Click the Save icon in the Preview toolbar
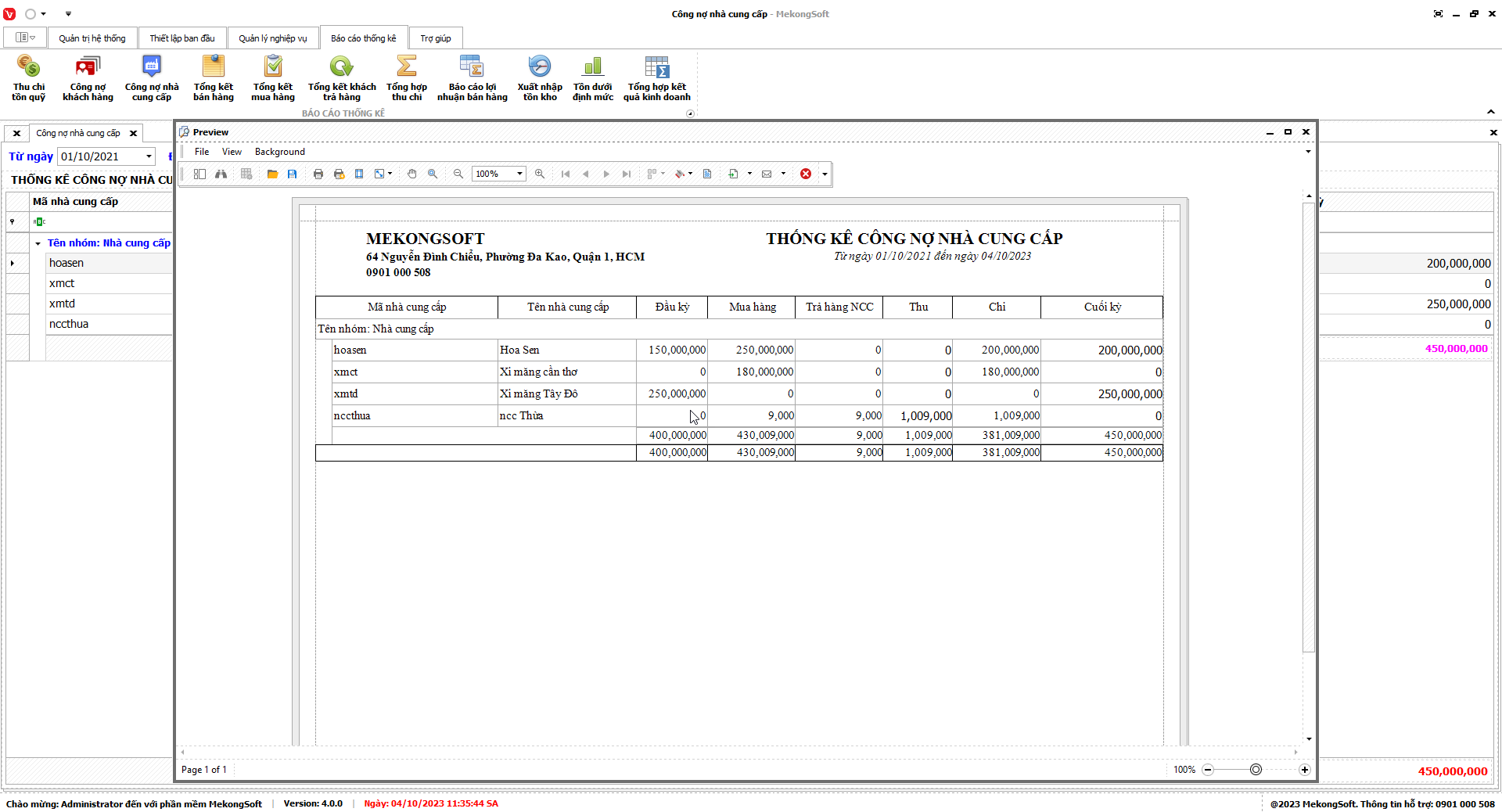This screenshot has height=812, width=1502. 292,174
